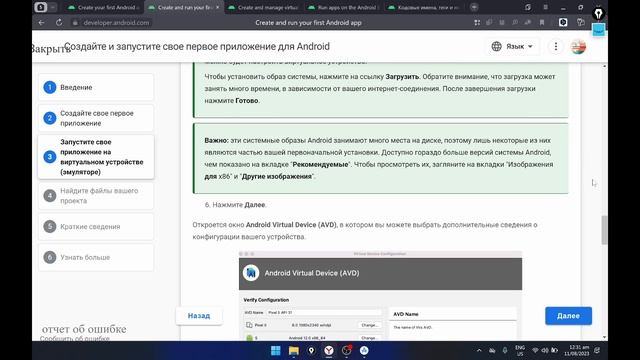
Task: Open the Windows Start menu
Action: point(276,350)
